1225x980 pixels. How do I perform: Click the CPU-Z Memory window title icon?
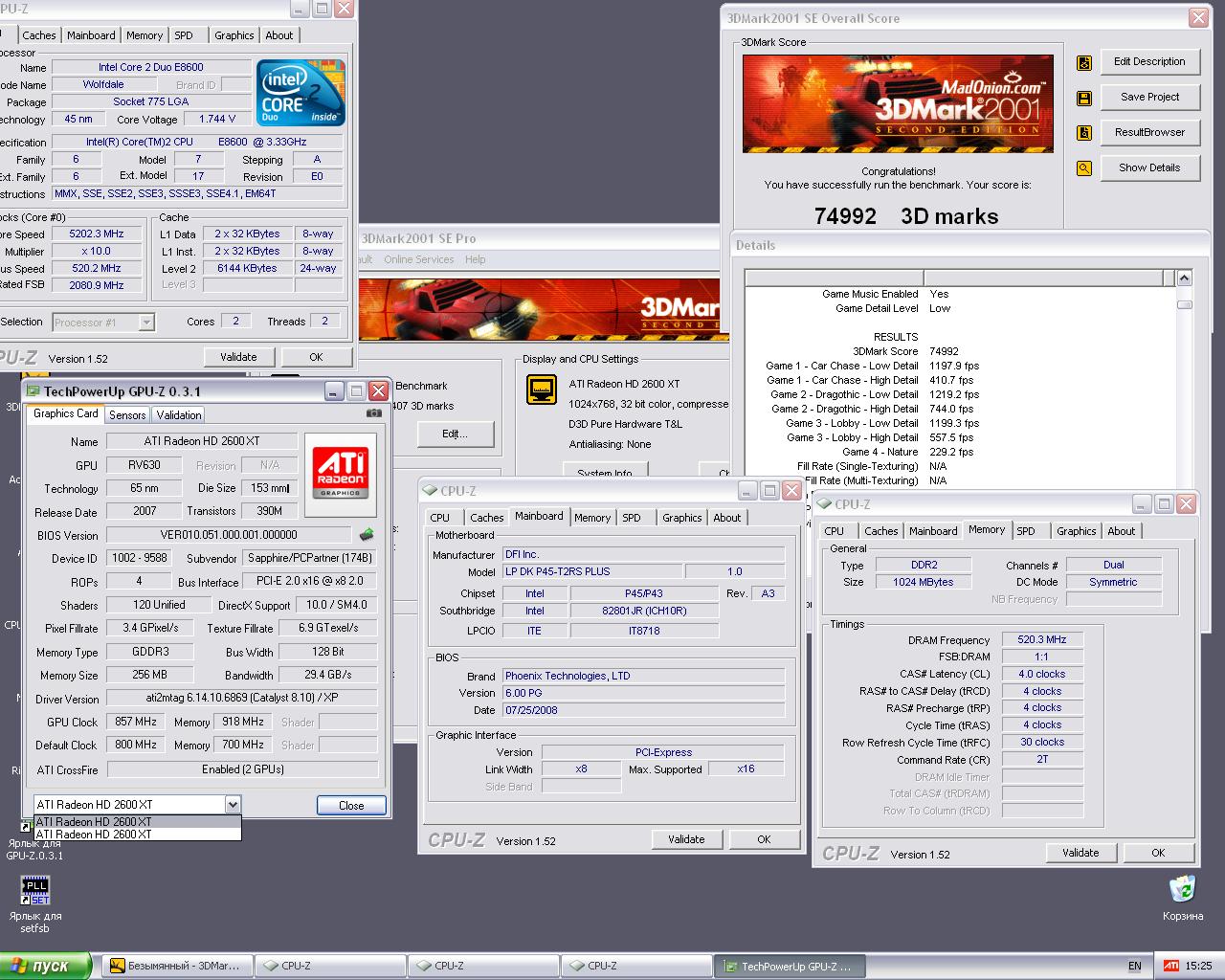click(x=823, y=504)
